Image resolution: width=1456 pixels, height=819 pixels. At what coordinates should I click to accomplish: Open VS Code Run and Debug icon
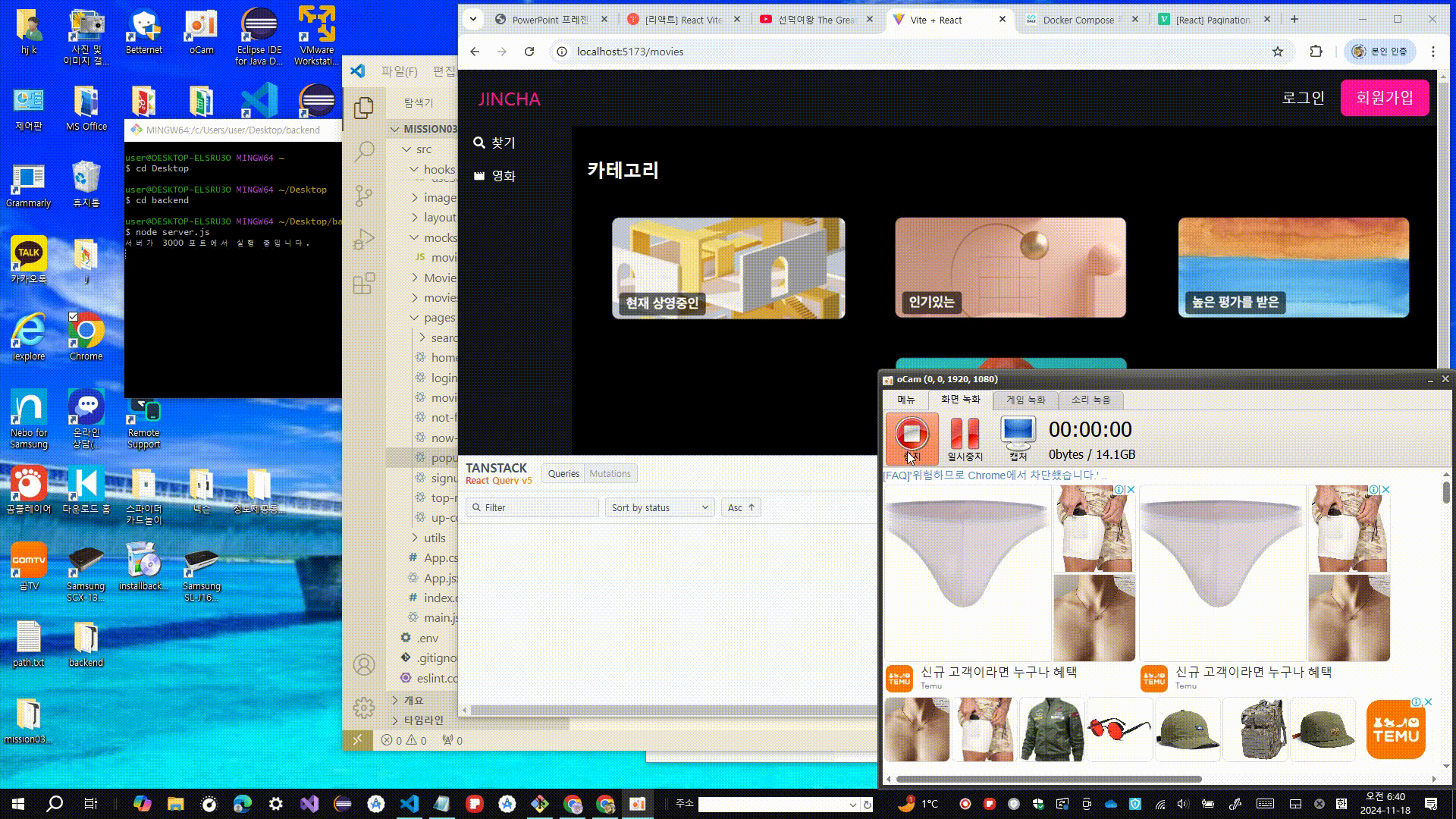tap(364, 240)
